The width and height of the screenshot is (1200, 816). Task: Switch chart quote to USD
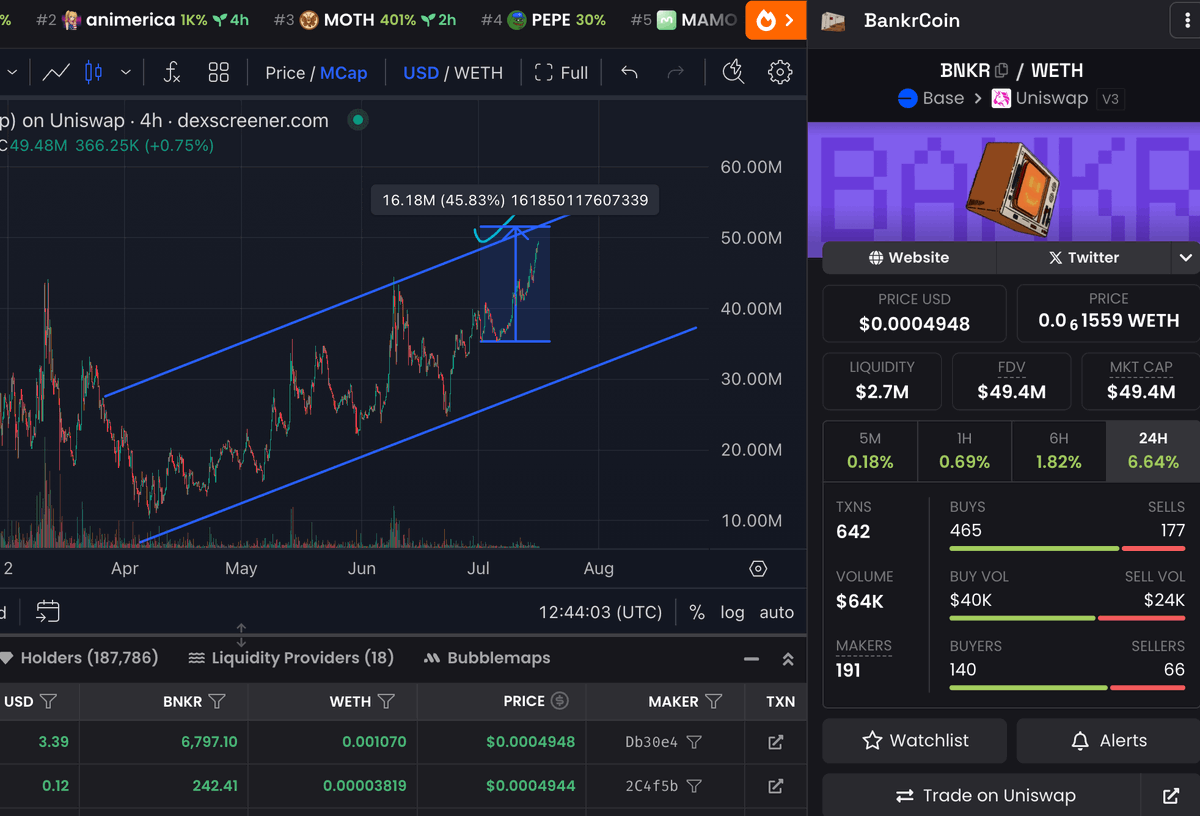421,72
